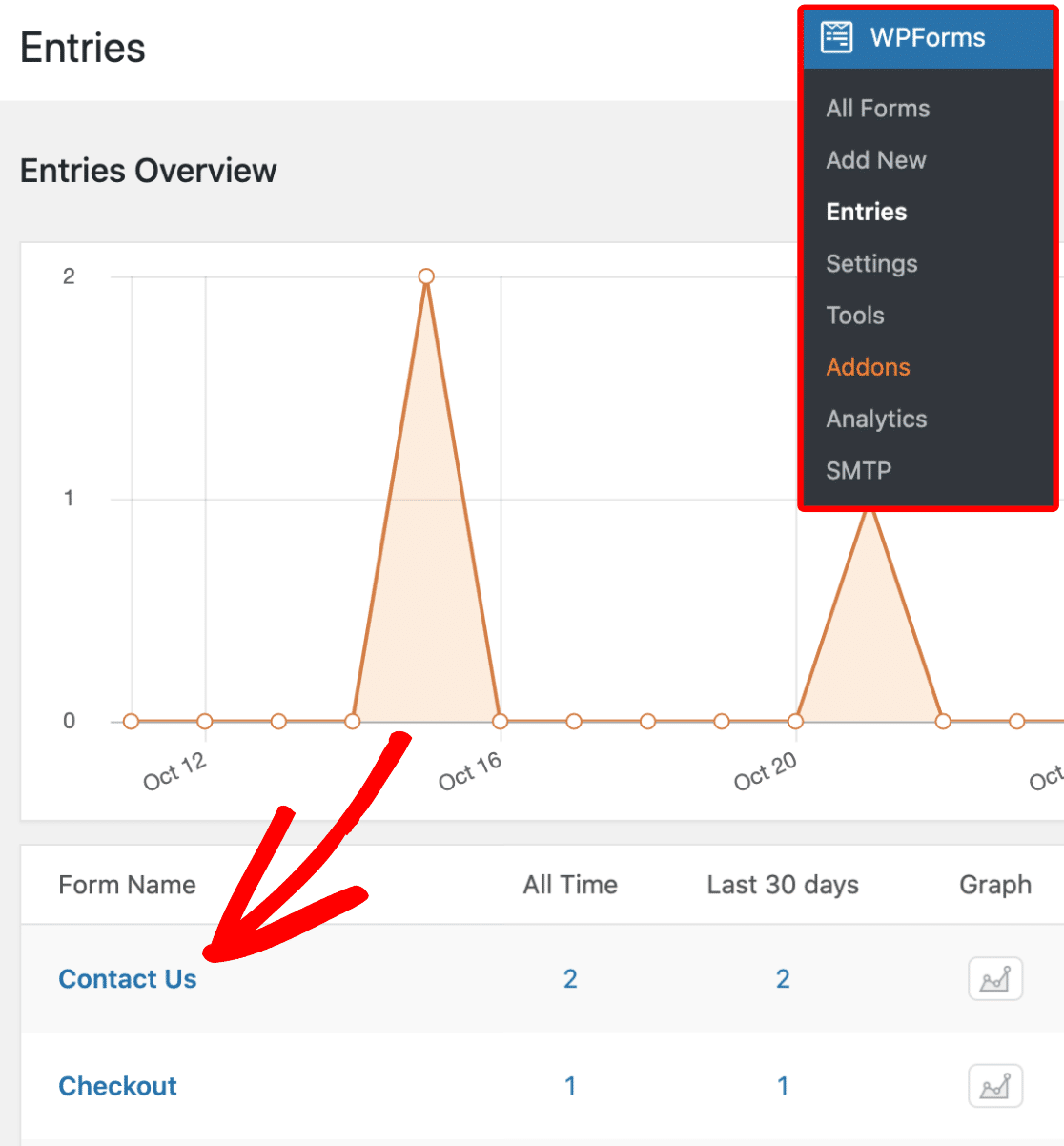The height and width of the screenshot is (1146, 1064).
Task: Click the chart peak data point at 2
Action: 426,276
